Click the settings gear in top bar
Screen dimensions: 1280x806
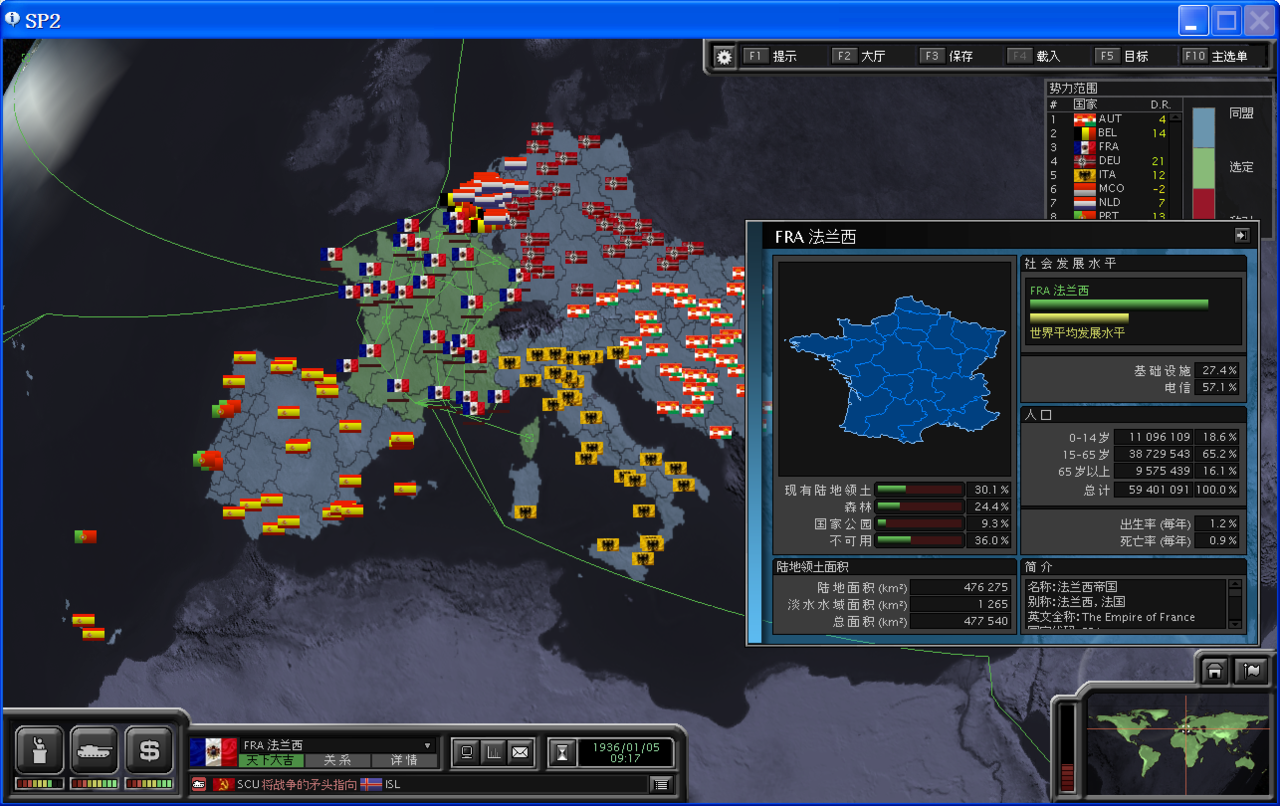coord(724,57)
